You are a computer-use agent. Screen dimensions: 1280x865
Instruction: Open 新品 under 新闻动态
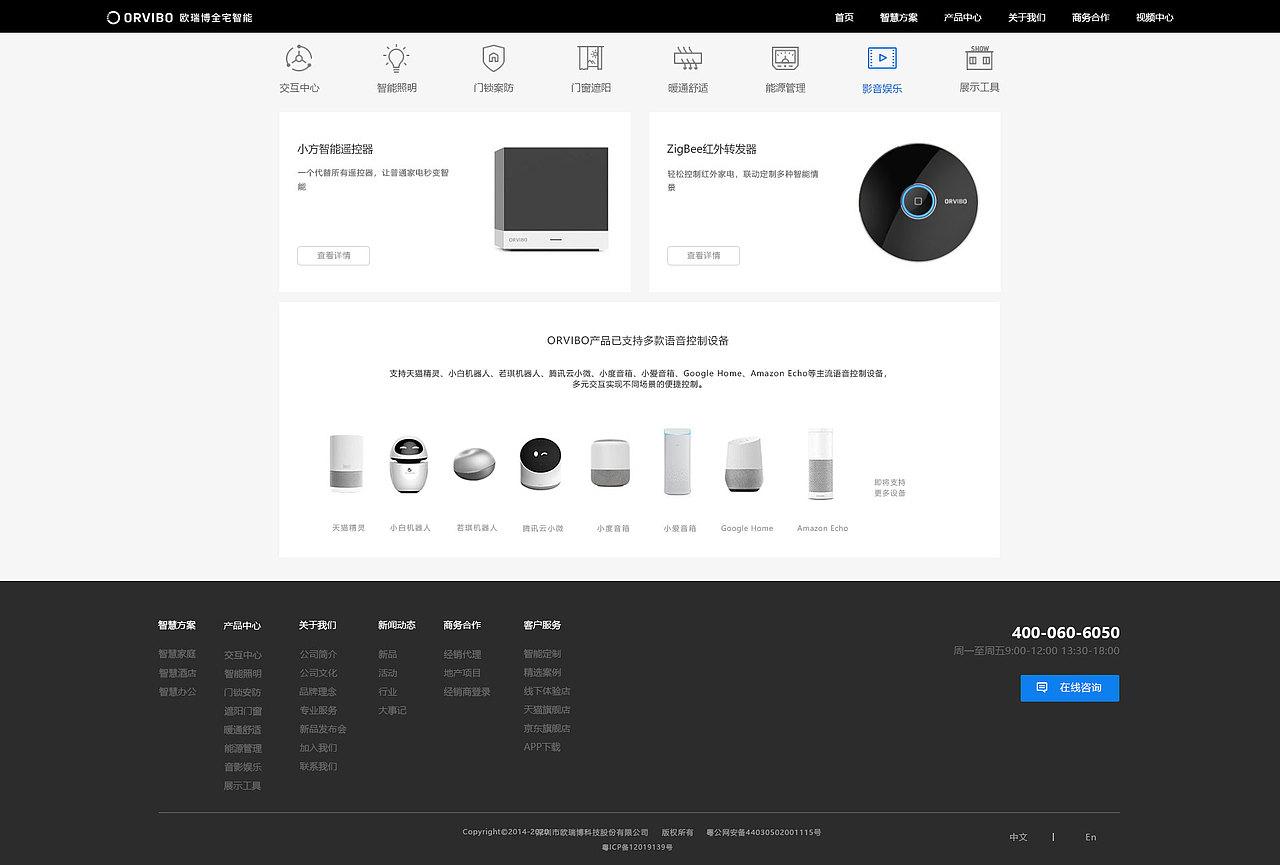[388, 654]
